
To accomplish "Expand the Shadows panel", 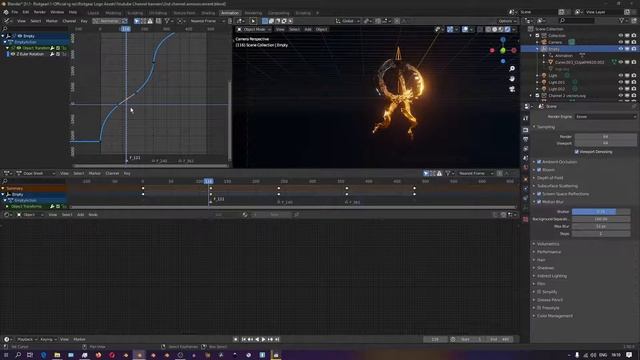I will (545, 268).
